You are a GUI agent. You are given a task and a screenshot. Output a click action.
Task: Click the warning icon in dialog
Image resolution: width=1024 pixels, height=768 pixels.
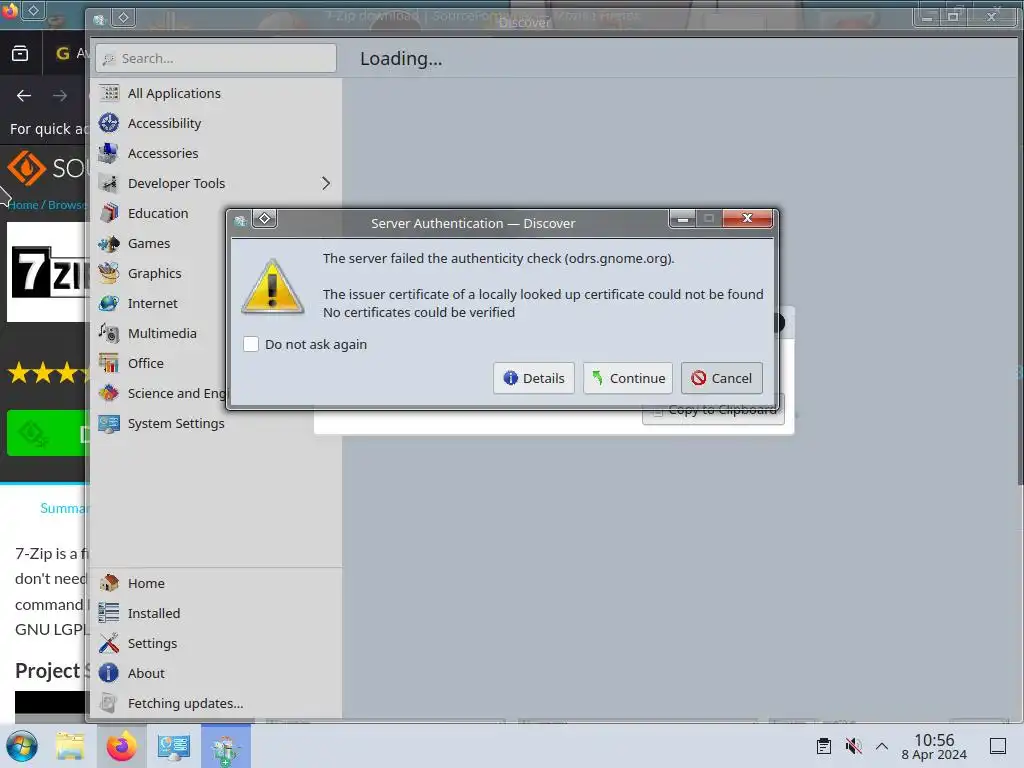(272, 287)
